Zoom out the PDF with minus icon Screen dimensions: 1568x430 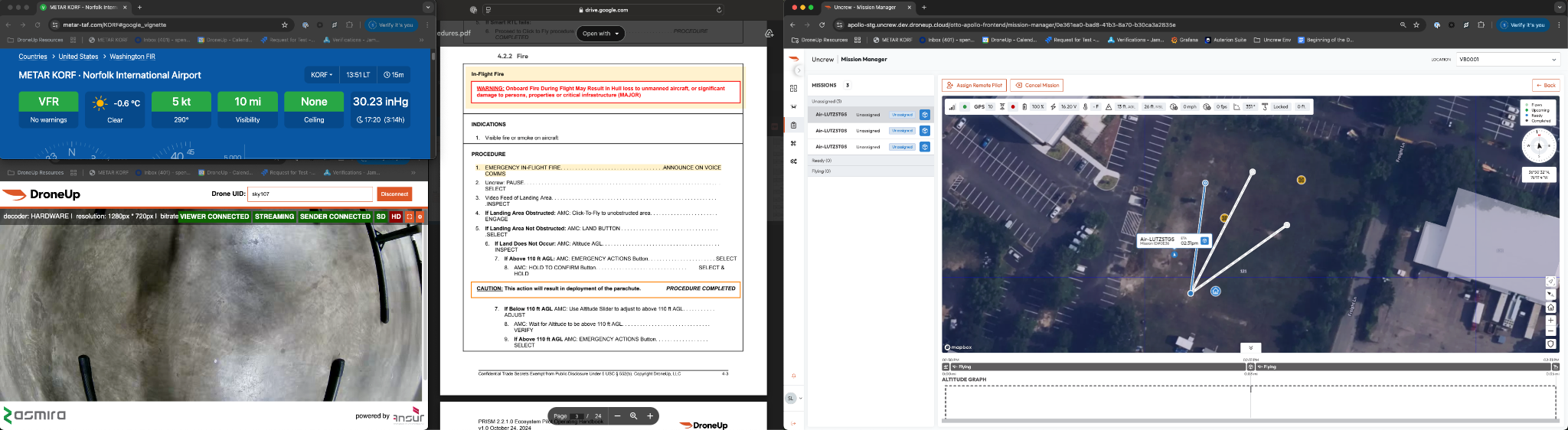tap(617, 416)
